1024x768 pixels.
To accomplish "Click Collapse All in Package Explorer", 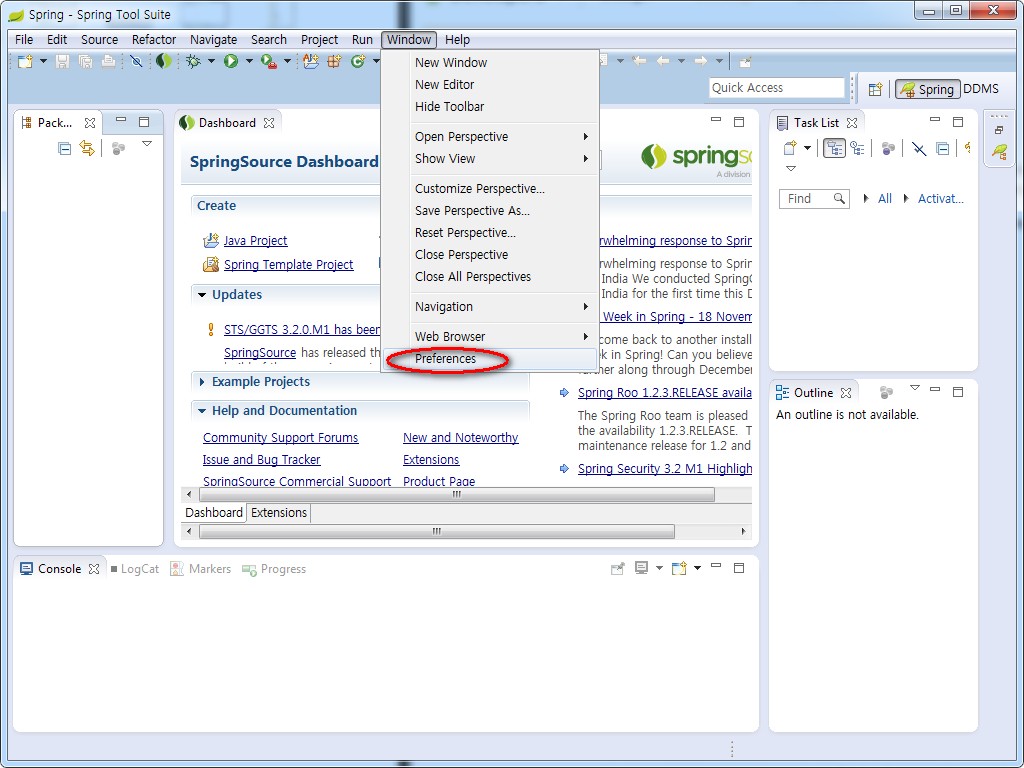I will coord(64,148).
